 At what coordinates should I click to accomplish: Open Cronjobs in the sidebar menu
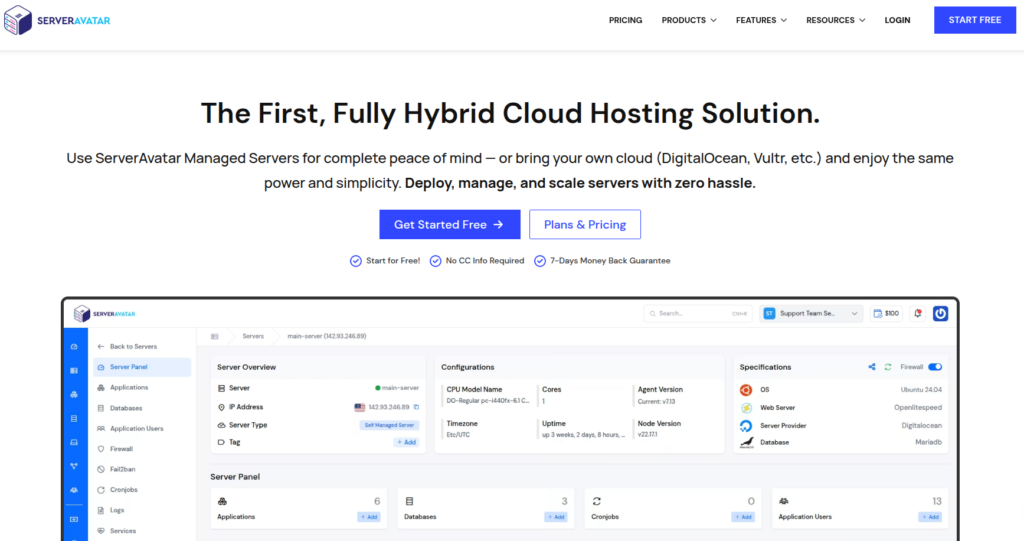coord(118,489)
